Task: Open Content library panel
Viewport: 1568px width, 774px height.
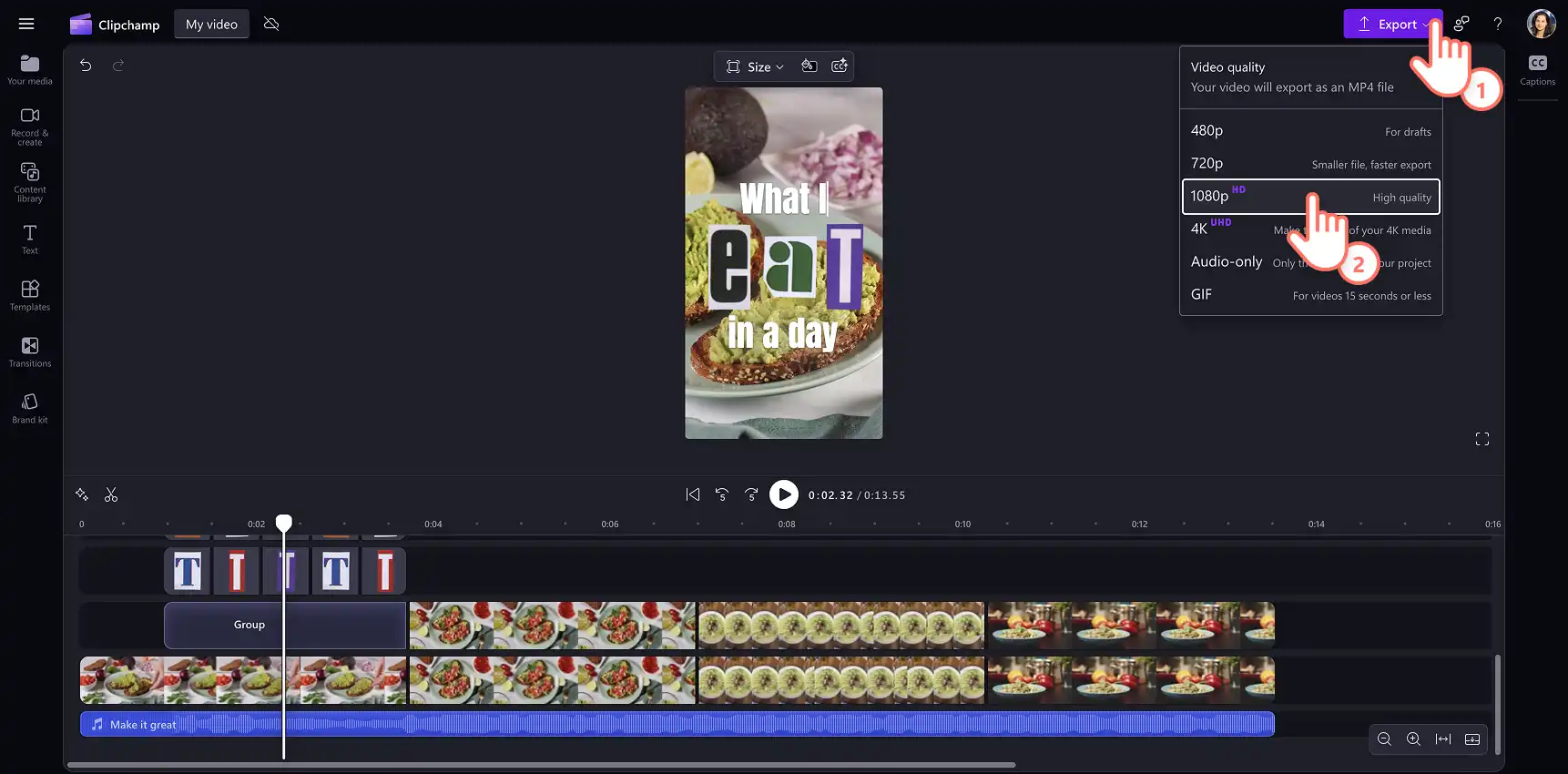Action: (30, 182)
